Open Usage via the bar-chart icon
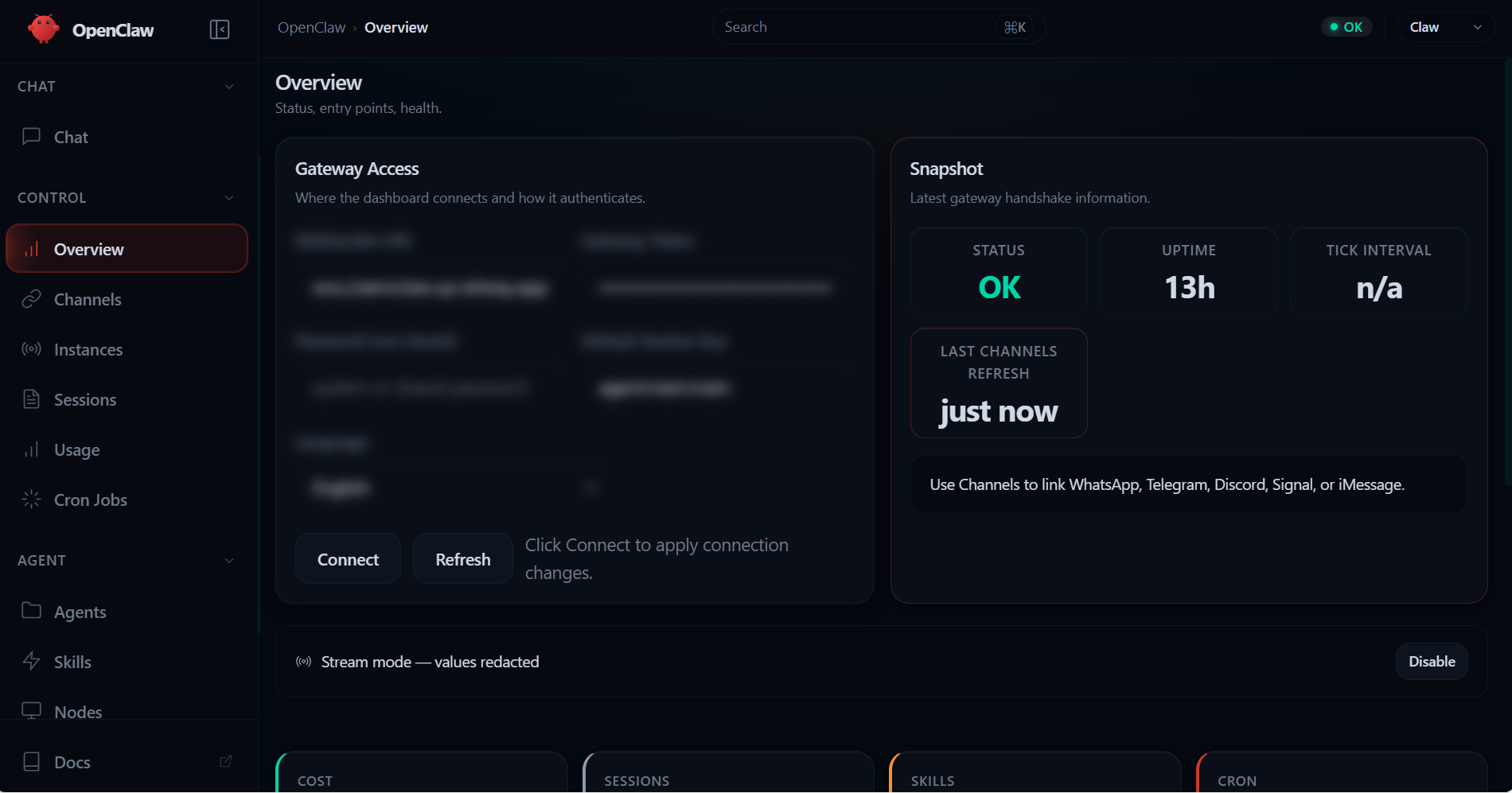 pyautogui.click(x=31, y=449)
